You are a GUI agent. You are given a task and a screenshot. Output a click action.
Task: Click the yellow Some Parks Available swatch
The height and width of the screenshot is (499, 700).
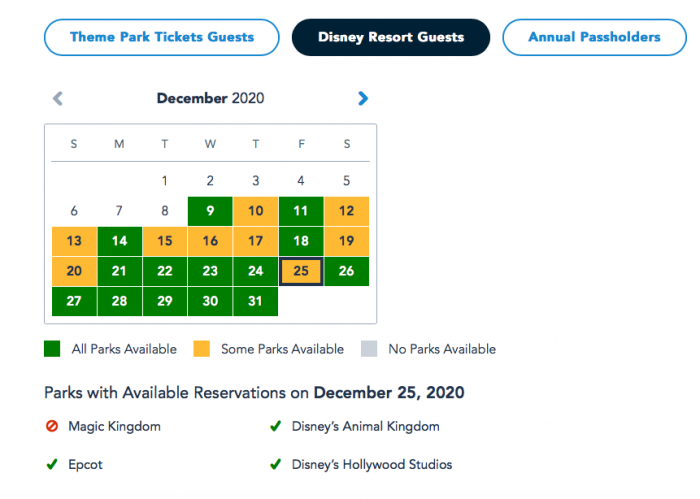pyautogui.click(x=201, y=349)
